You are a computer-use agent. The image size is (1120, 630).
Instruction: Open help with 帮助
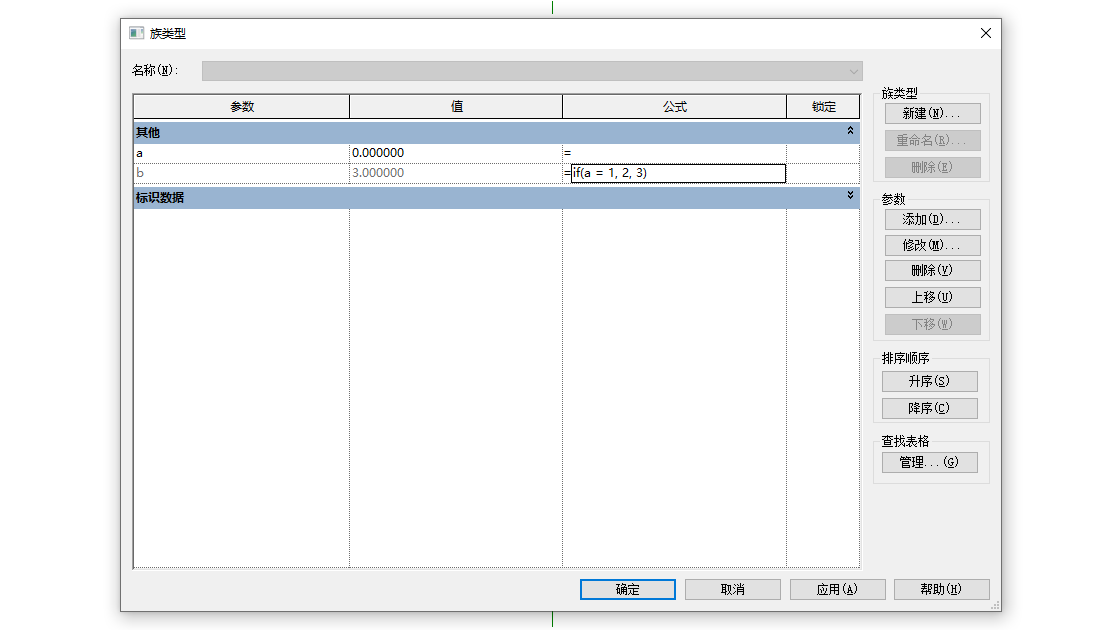click(x=941, y=589)
